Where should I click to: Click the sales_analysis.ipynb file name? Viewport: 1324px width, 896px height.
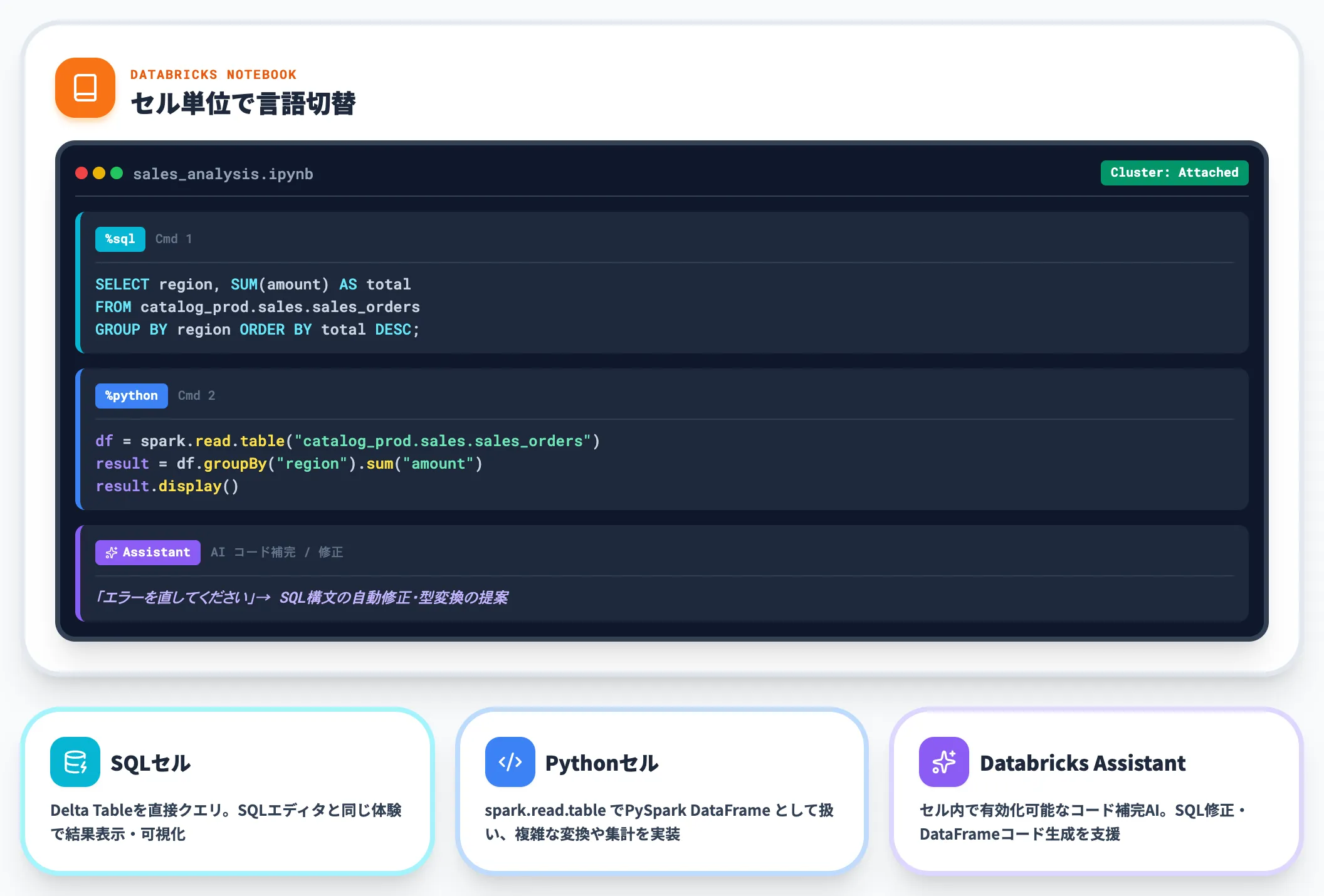coord(223,174)
